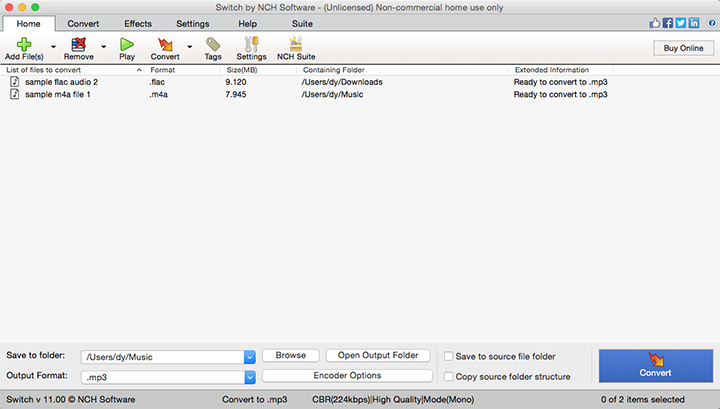
Task: Click the 0 of 2 items selected status
Action: [x=642, y=399]
